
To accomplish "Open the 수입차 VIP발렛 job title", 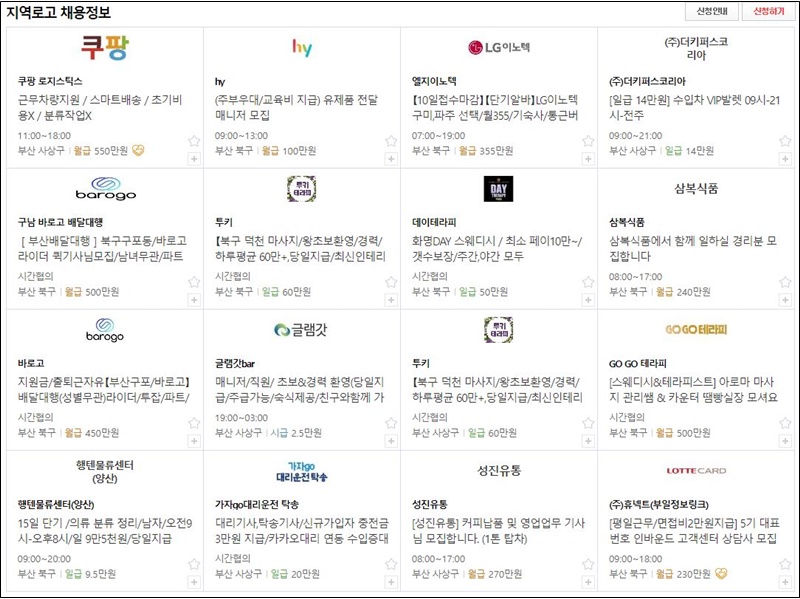I will coord(694,107).
